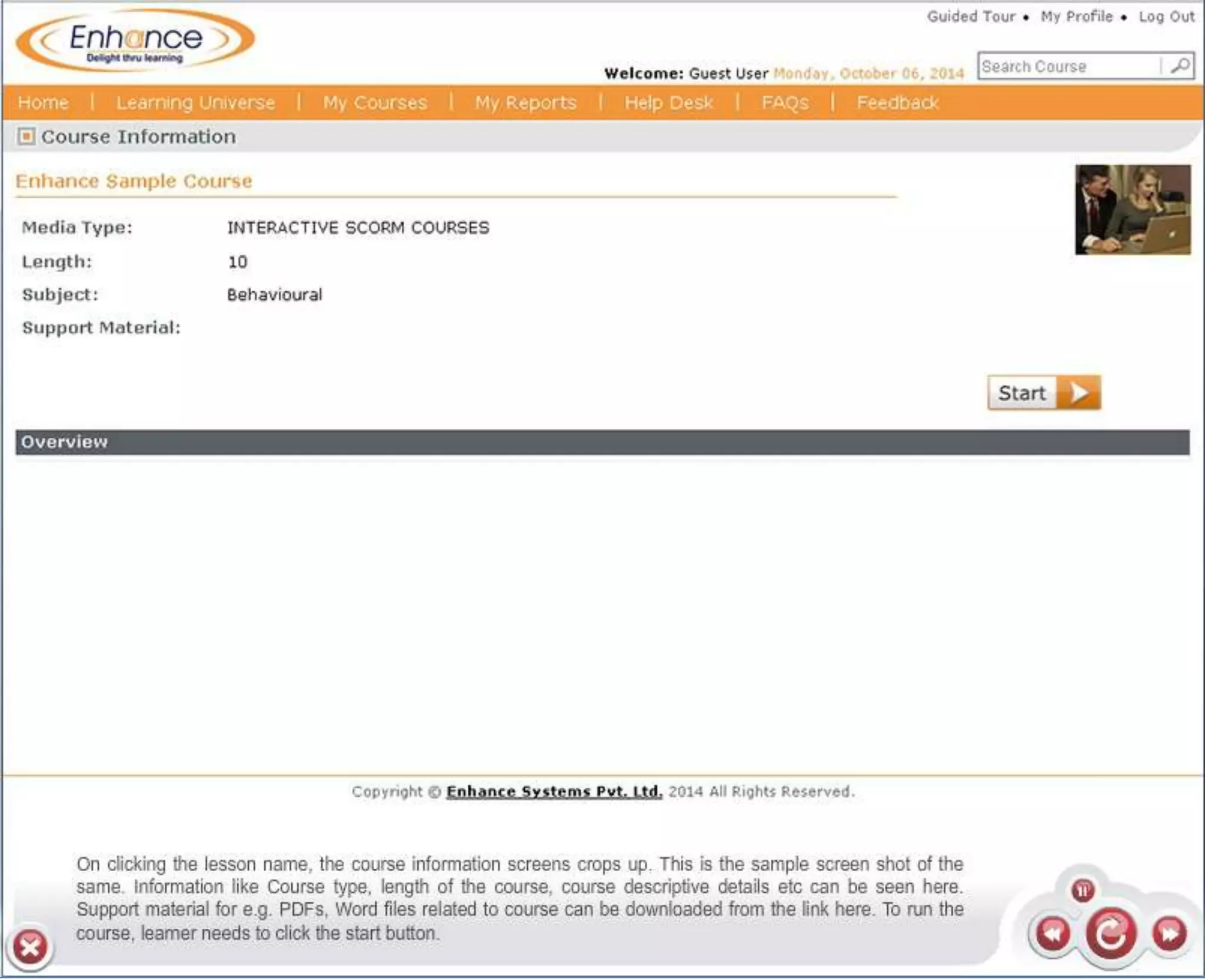
Task: Select My Reports in the navigation bar
Action: click(525, 103)
